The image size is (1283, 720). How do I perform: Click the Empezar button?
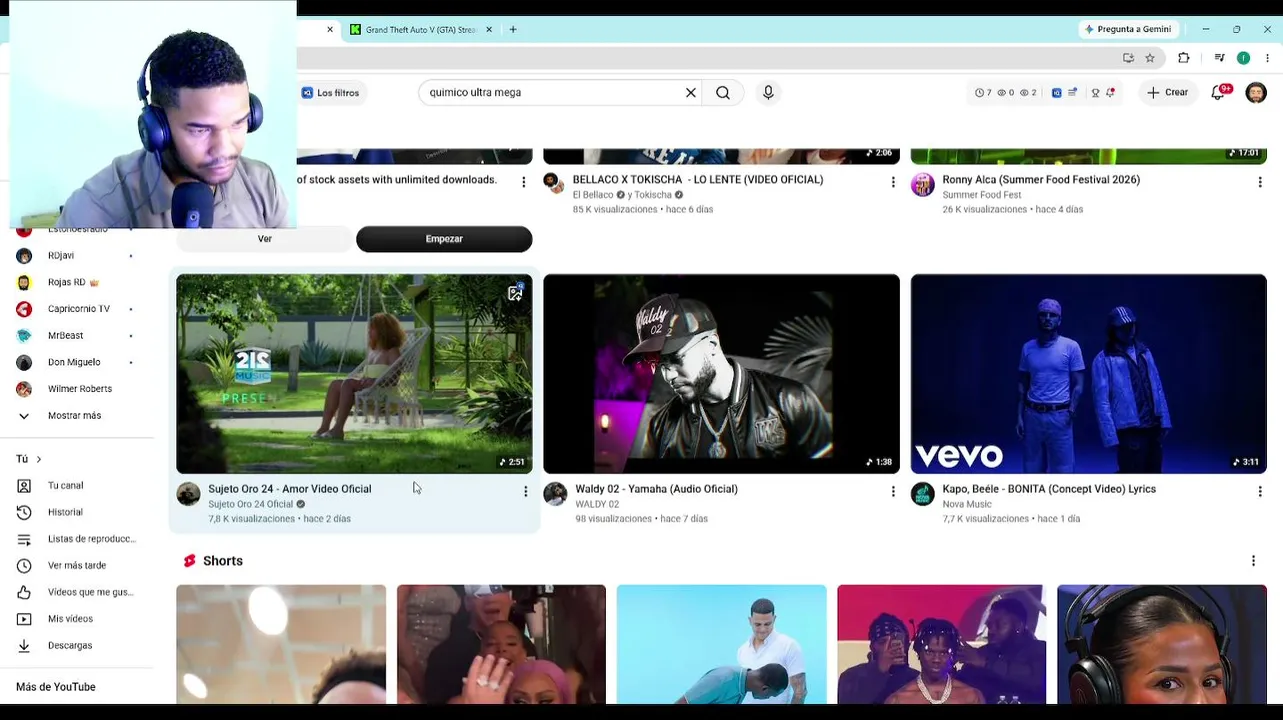(444, 239)
